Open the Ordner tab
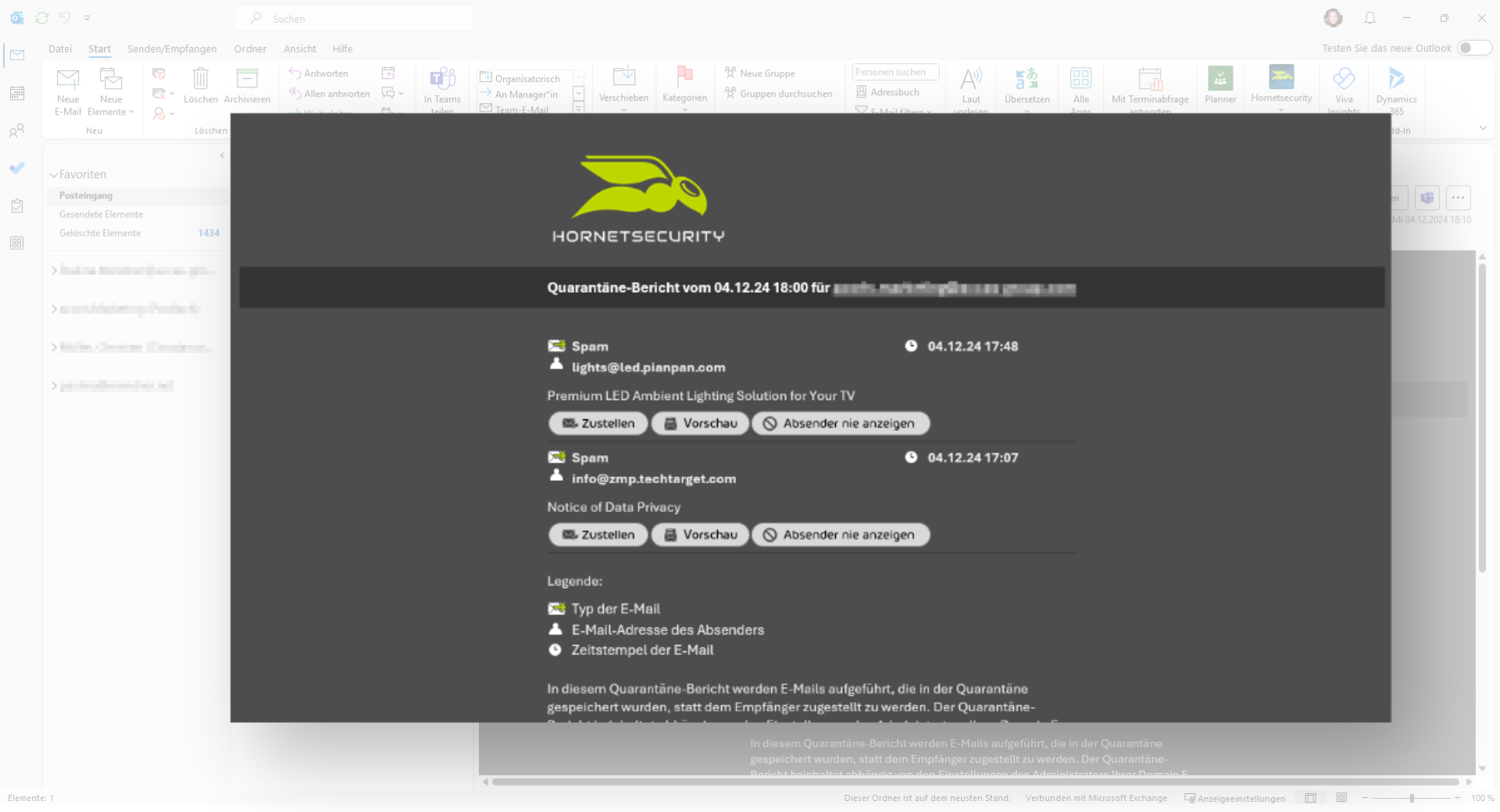Viewport: 1500px width, 812px height. pyautogui.click(x=250, y=48)
